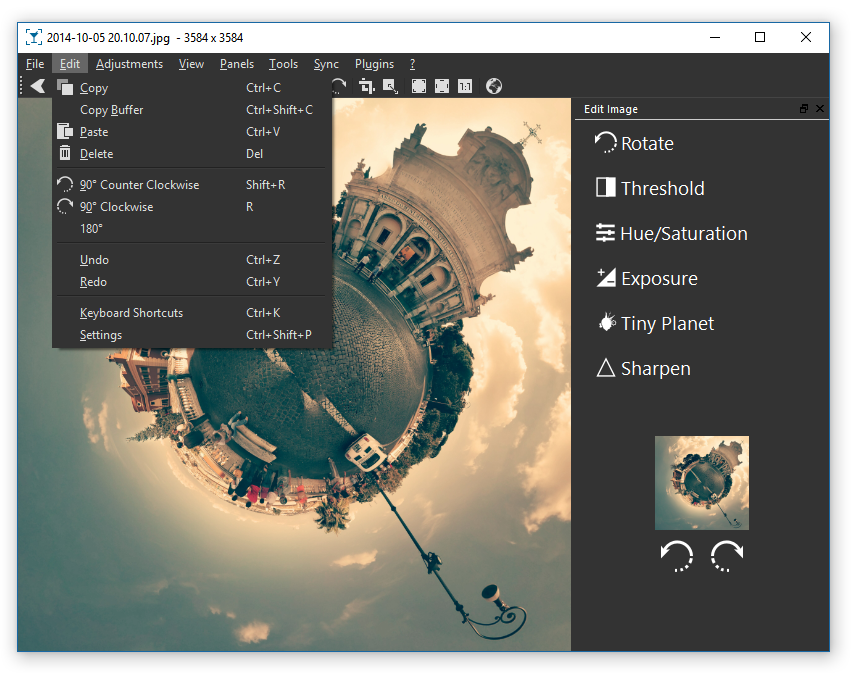Go to previous image with the back arrow
Image resolution: width=853 pixels, height=673 pixels.
(36, 86)
